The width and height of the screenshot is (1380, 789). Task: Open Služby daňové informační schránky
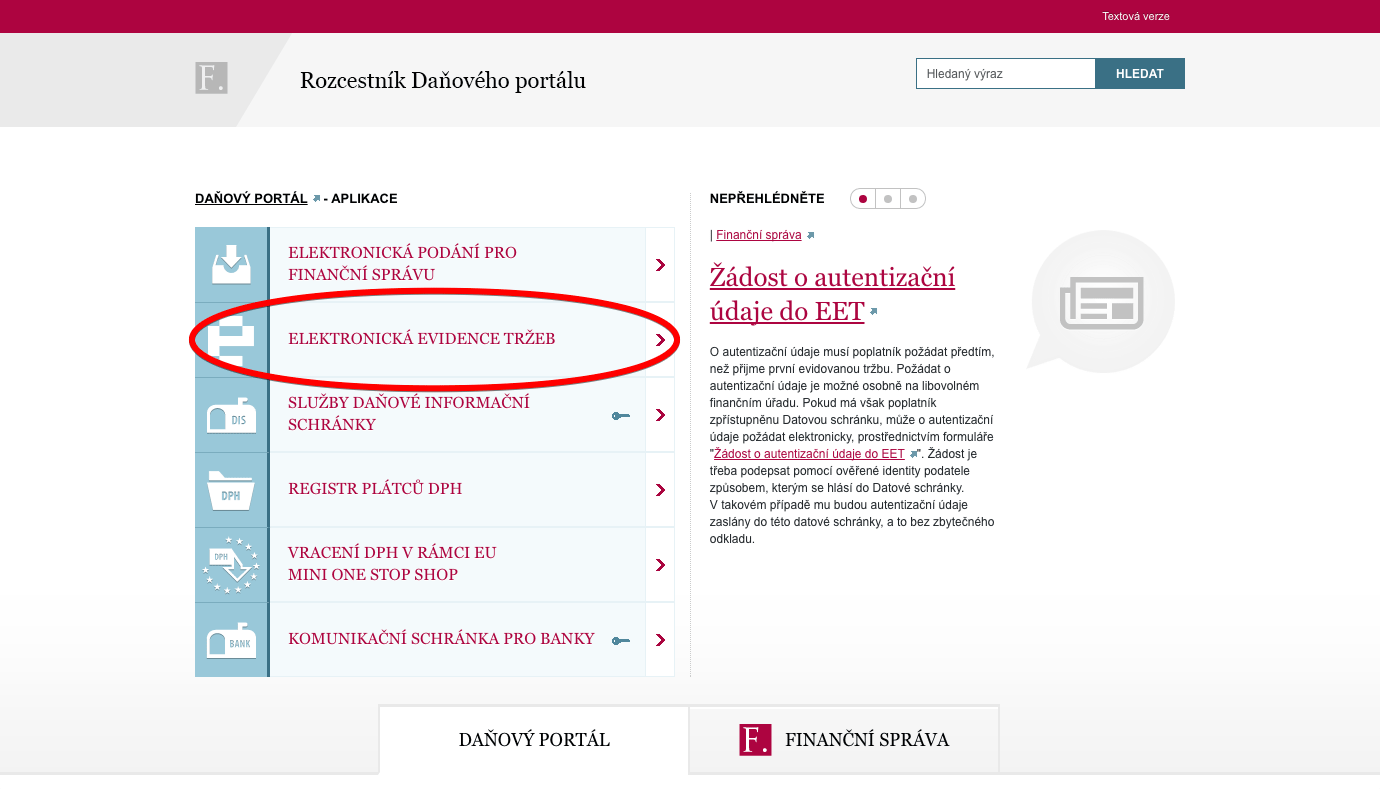pos(408,414)
